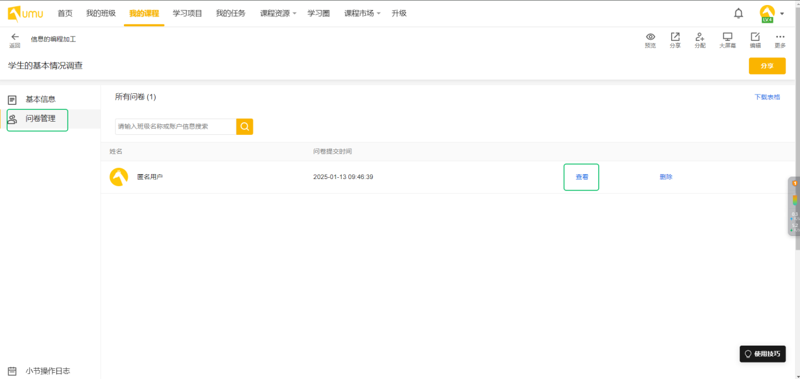Click the 匿名用户 avatar icon
800x379 pixels.
coord(118,177)
